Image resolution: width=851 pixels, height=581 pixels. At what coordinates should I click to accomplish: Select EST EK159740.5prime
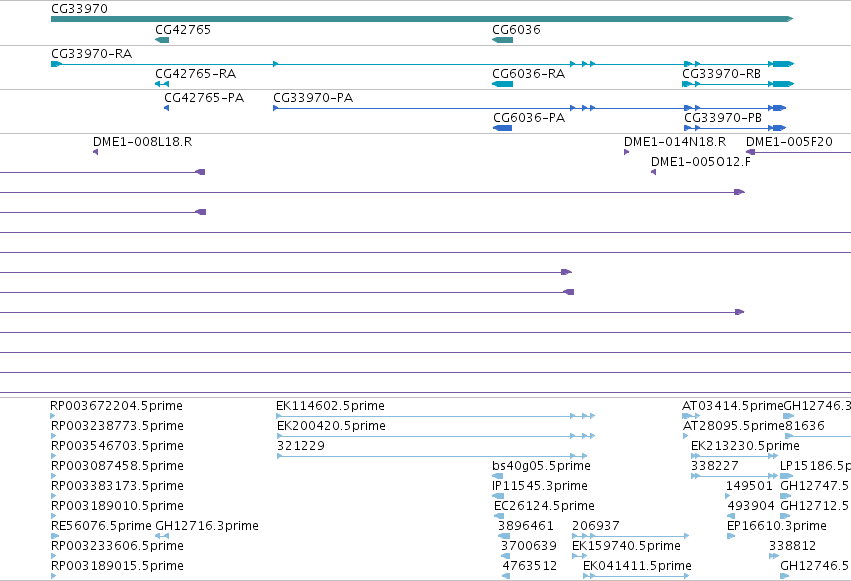580,556
